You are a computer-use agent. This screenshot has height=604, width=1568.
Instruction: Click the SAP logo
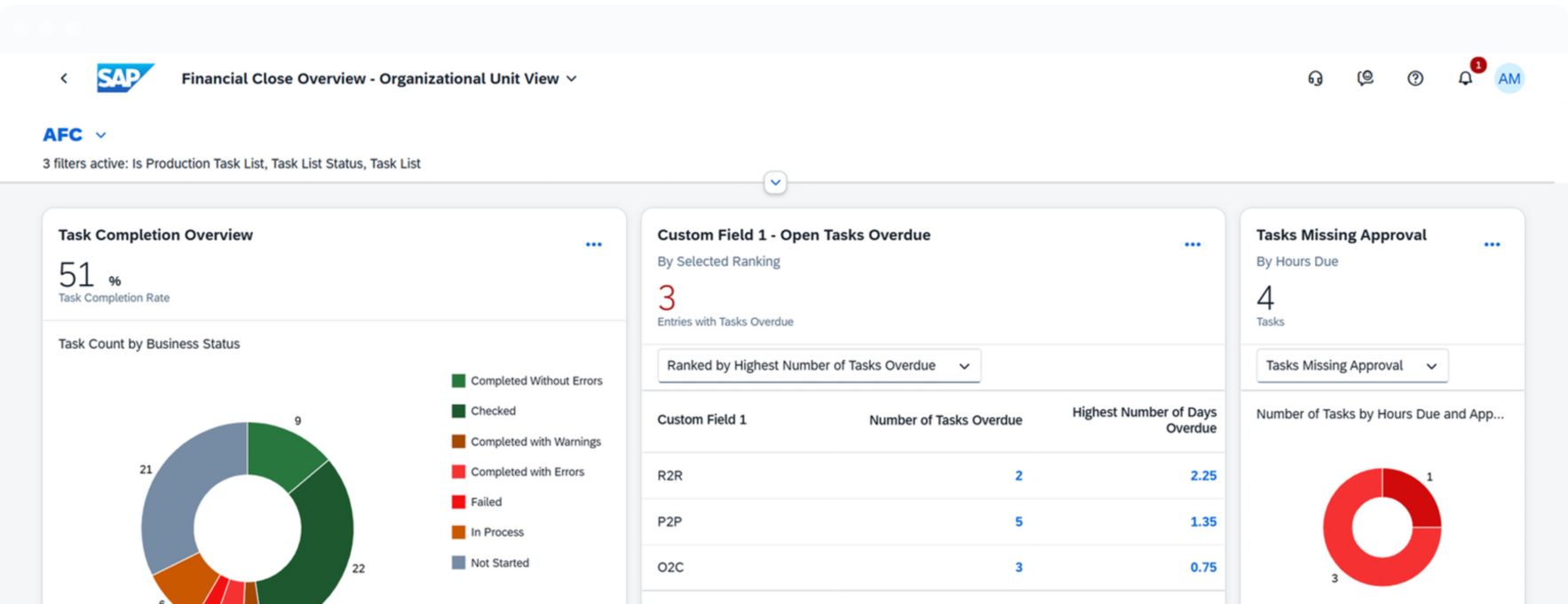point(125,78)
